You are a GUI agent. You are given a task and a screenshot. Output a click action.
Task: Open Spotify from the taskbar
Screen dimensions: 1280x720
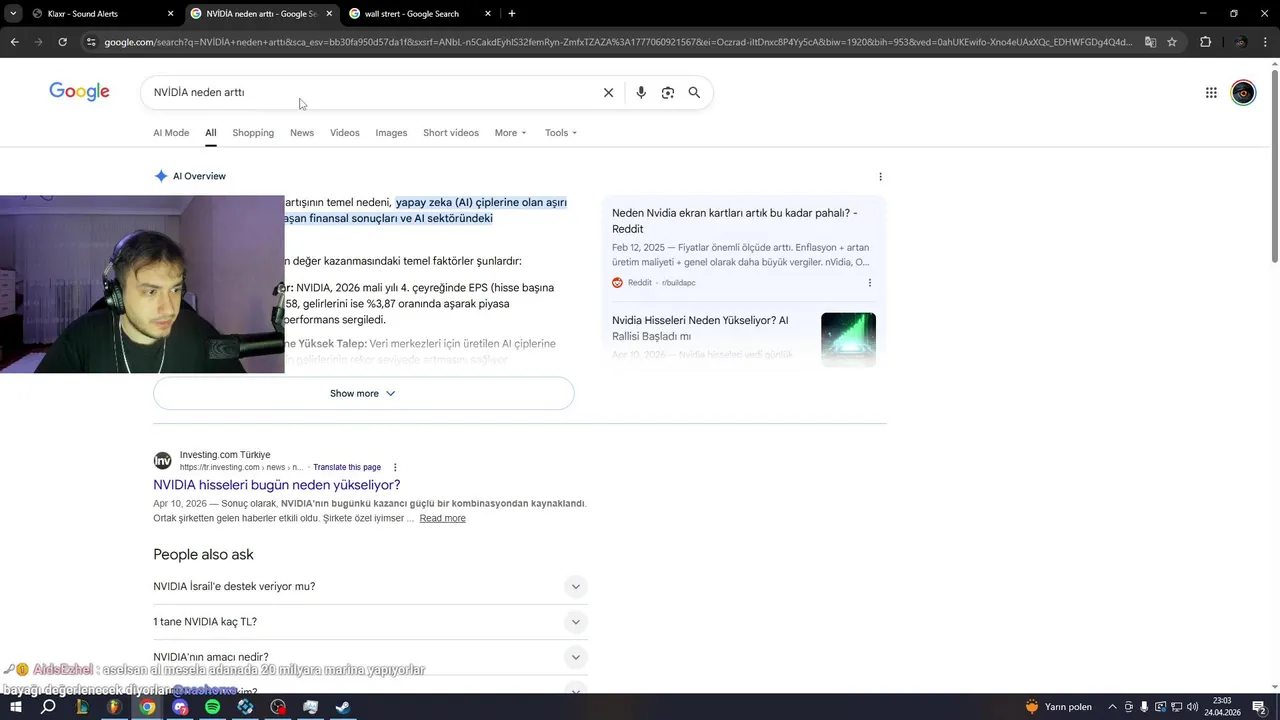click(x=212, y=707)
